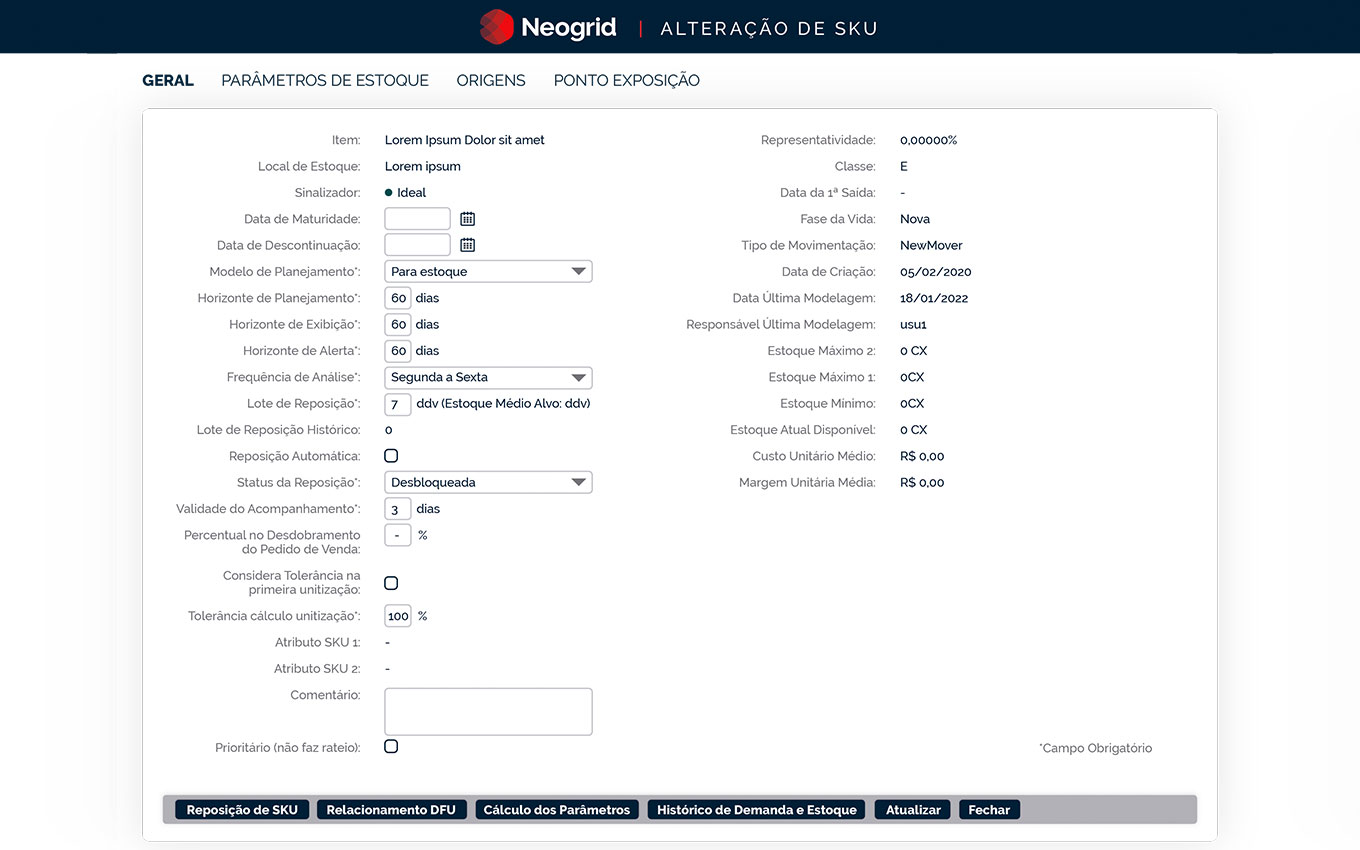This screenshot has width=1360, height=850.
Task: Select the Geral tab
Action: [x=168, y=81]
